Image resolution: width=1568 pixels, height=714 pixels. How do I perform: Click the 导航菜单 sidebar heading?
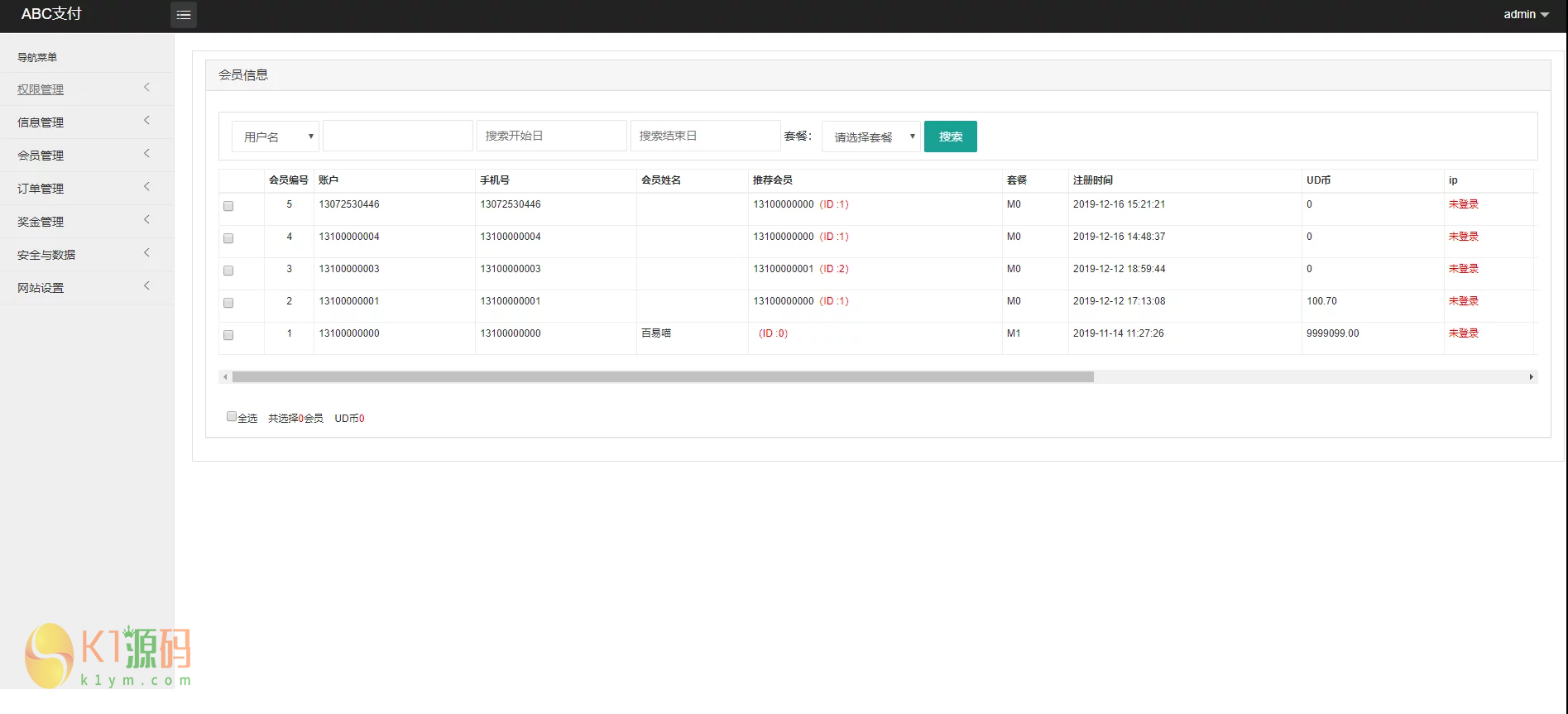click(37, 57)
